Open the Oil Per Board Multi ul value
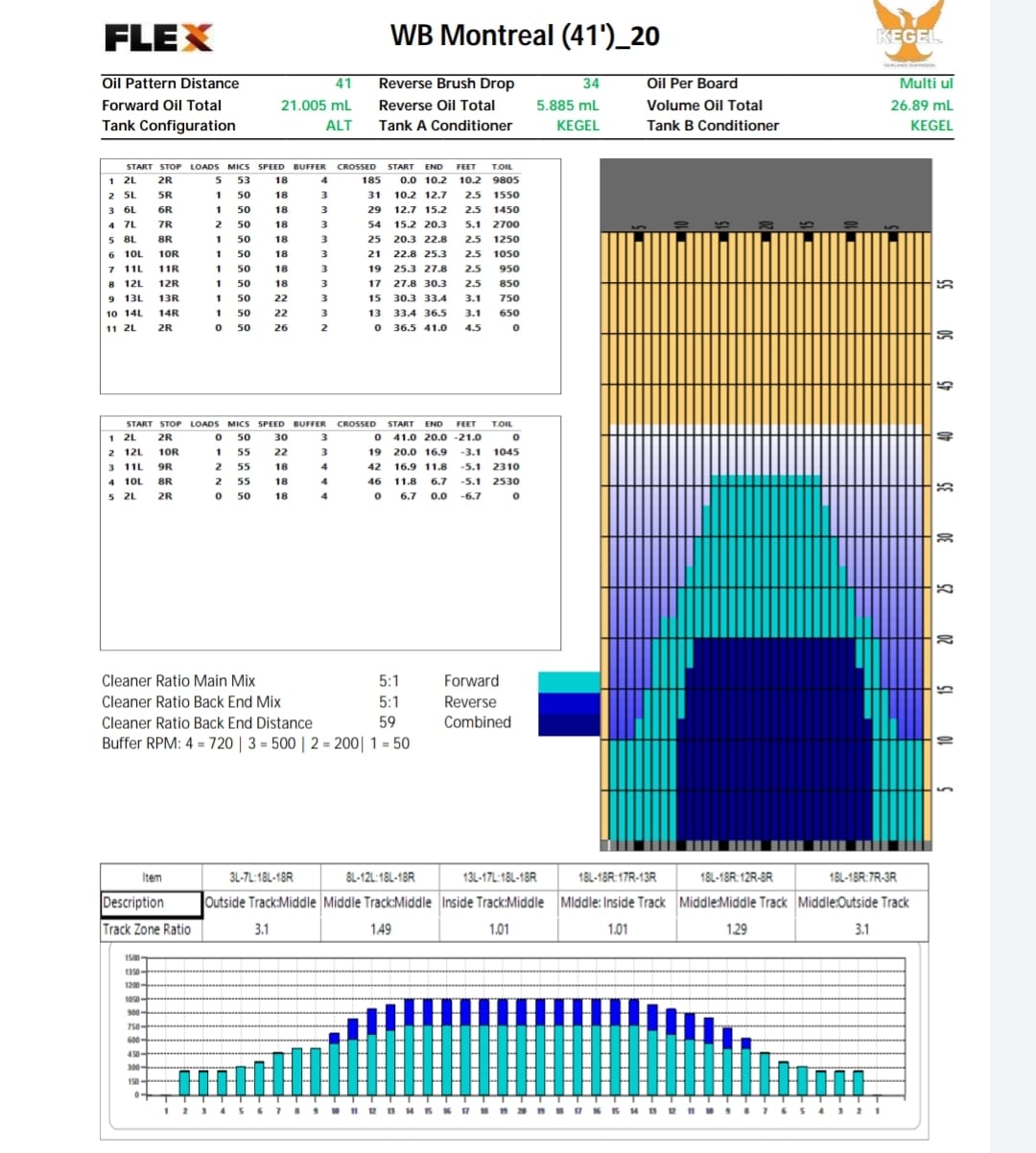This screenshot has width=1036, height=1153. (925, 83)
